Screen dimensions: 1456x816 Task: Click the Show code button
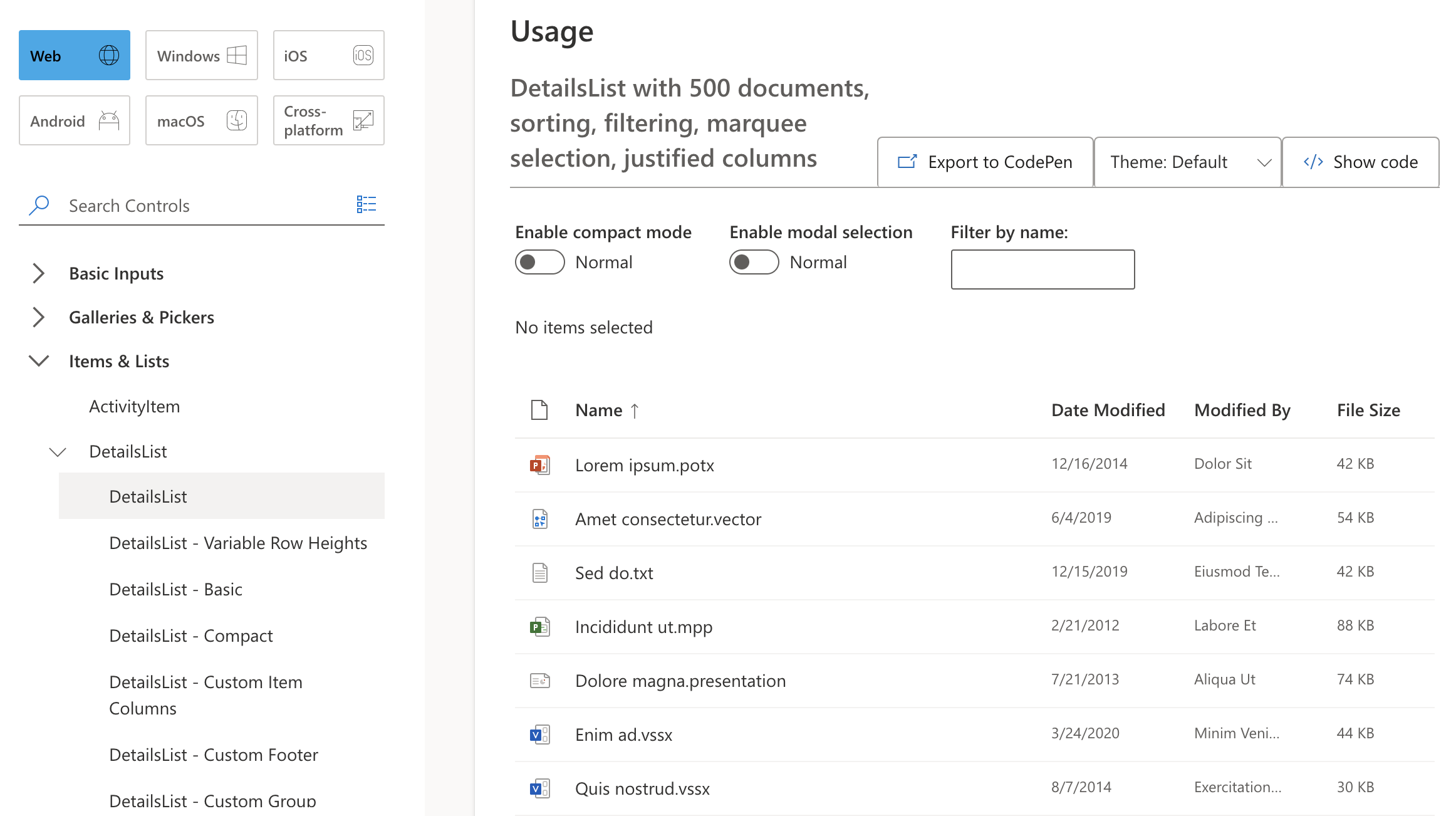(x=1361, y=162)
